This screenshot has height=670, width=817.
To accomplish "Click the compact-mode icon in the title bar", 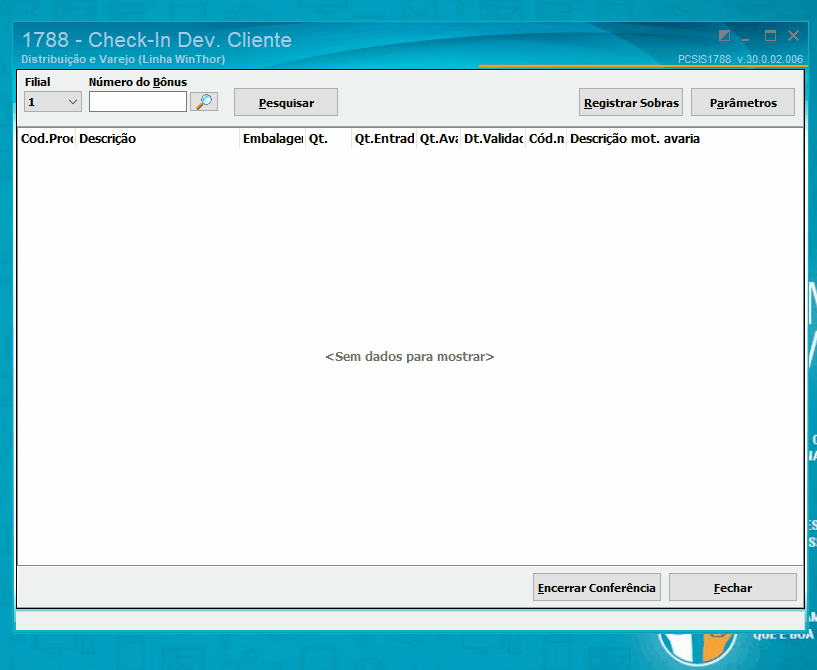I will pos(724,36).
